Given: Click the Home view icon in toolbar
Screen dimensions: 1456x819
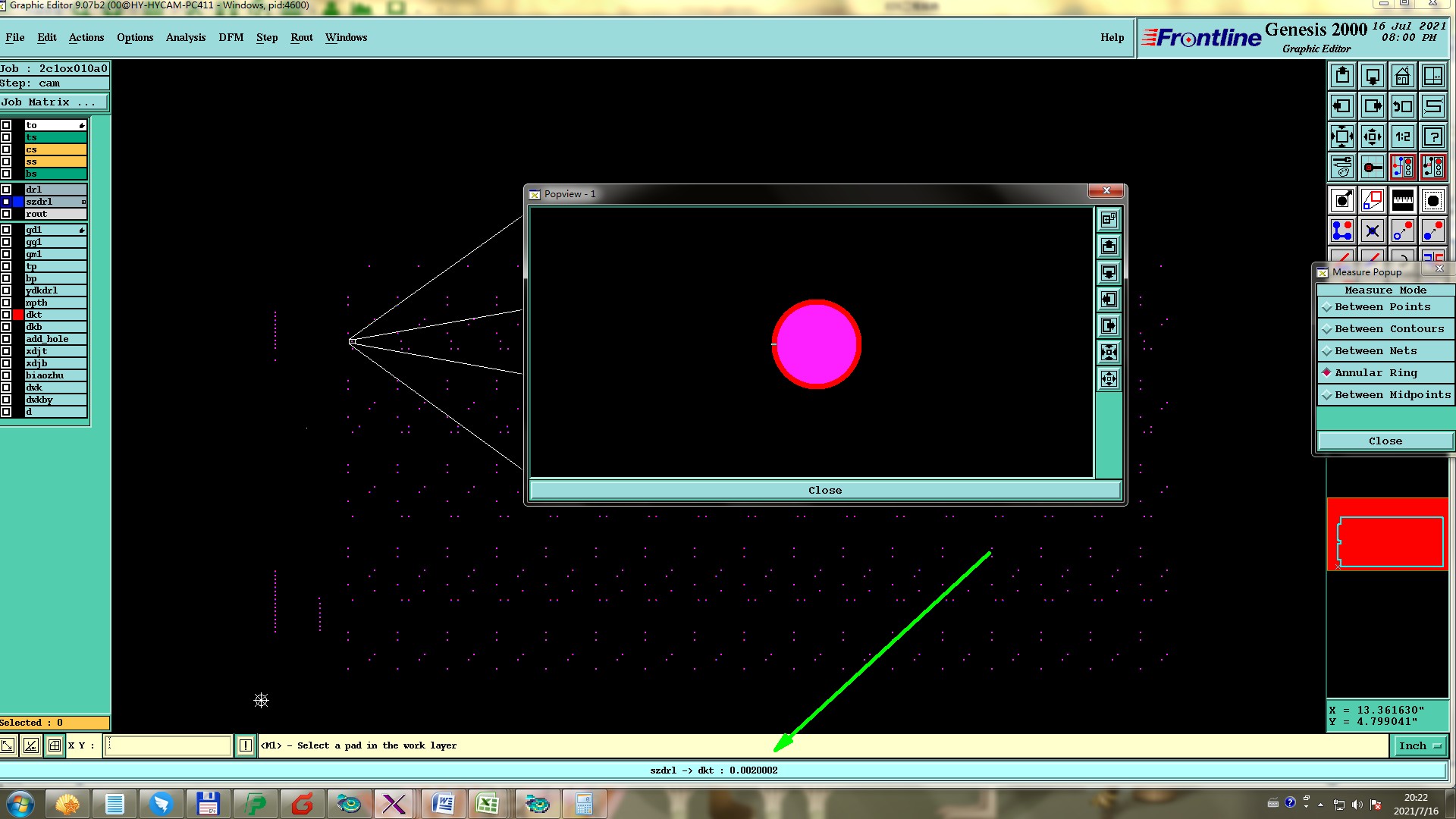Looking at the screenshot, I should pos(1403,76).
